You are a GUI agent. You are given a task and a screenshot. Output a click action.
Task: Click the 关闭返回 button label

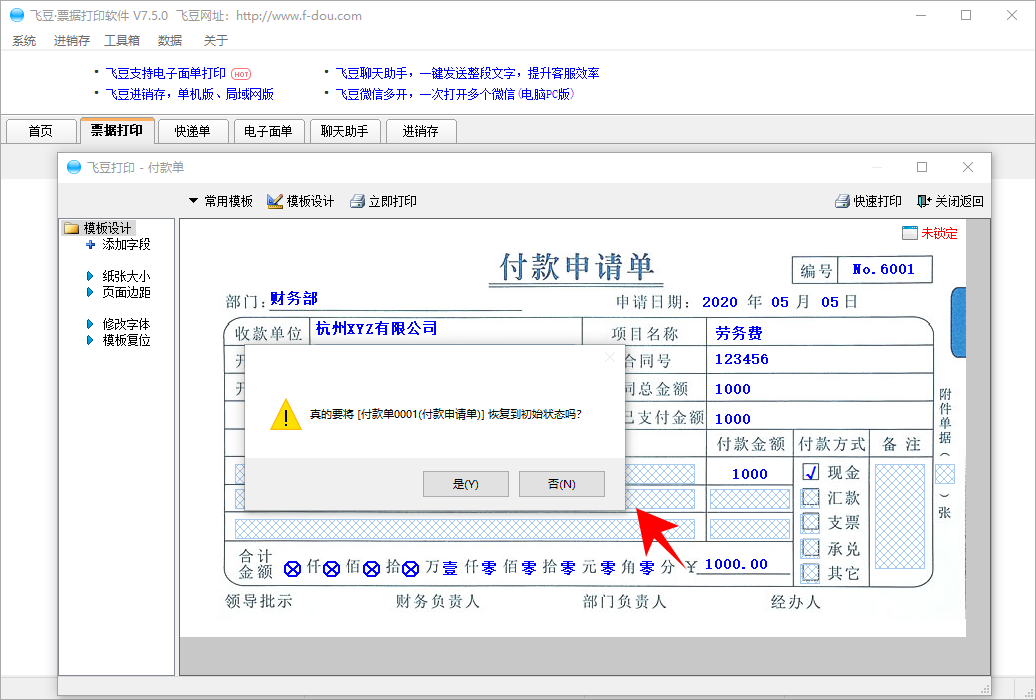coord(959,201)
